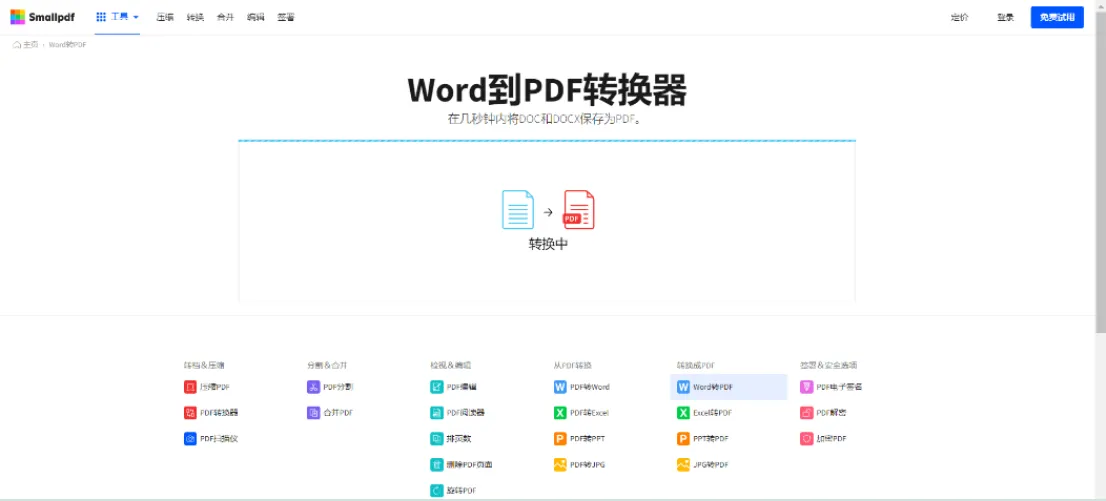Open the PDF转JPG tool icon

560,465
